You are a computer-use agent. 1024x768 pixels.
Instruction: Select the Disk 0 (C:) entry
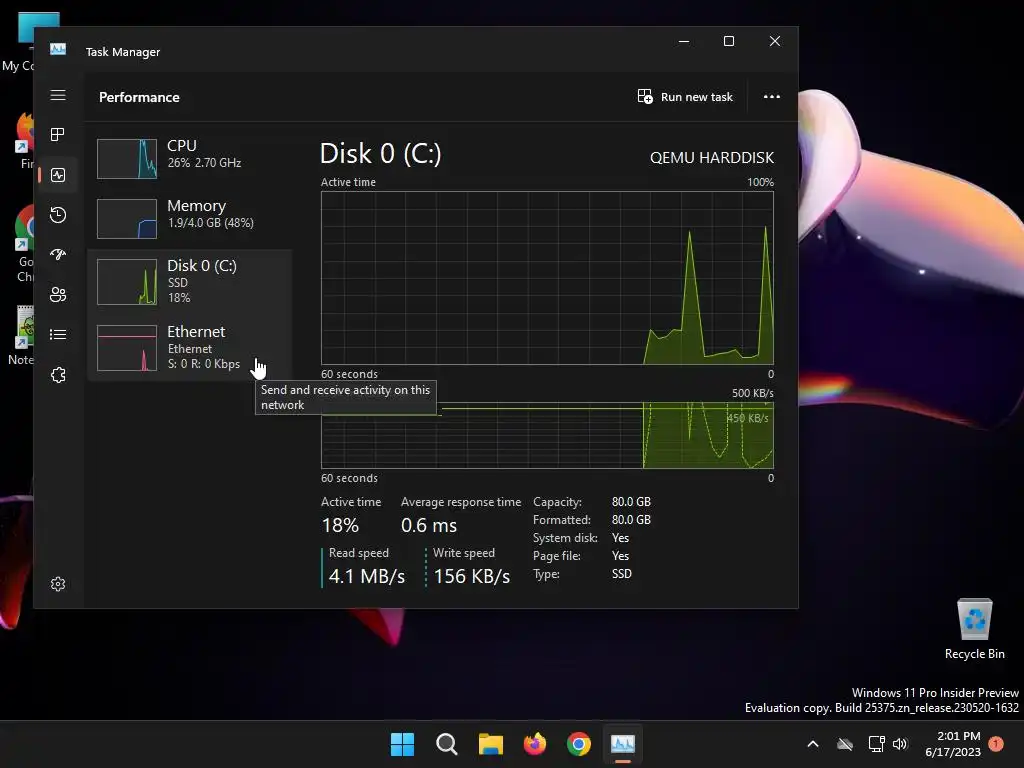click(189, 281)
